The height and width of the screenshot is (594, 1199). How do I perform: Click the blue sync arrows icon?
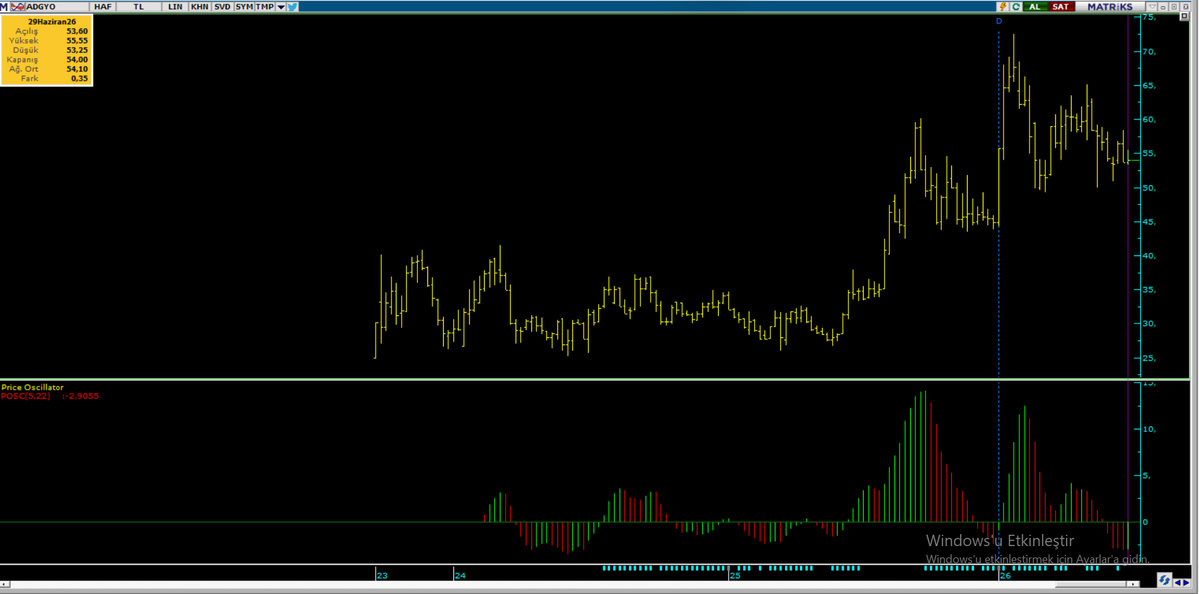[1165, 579]
